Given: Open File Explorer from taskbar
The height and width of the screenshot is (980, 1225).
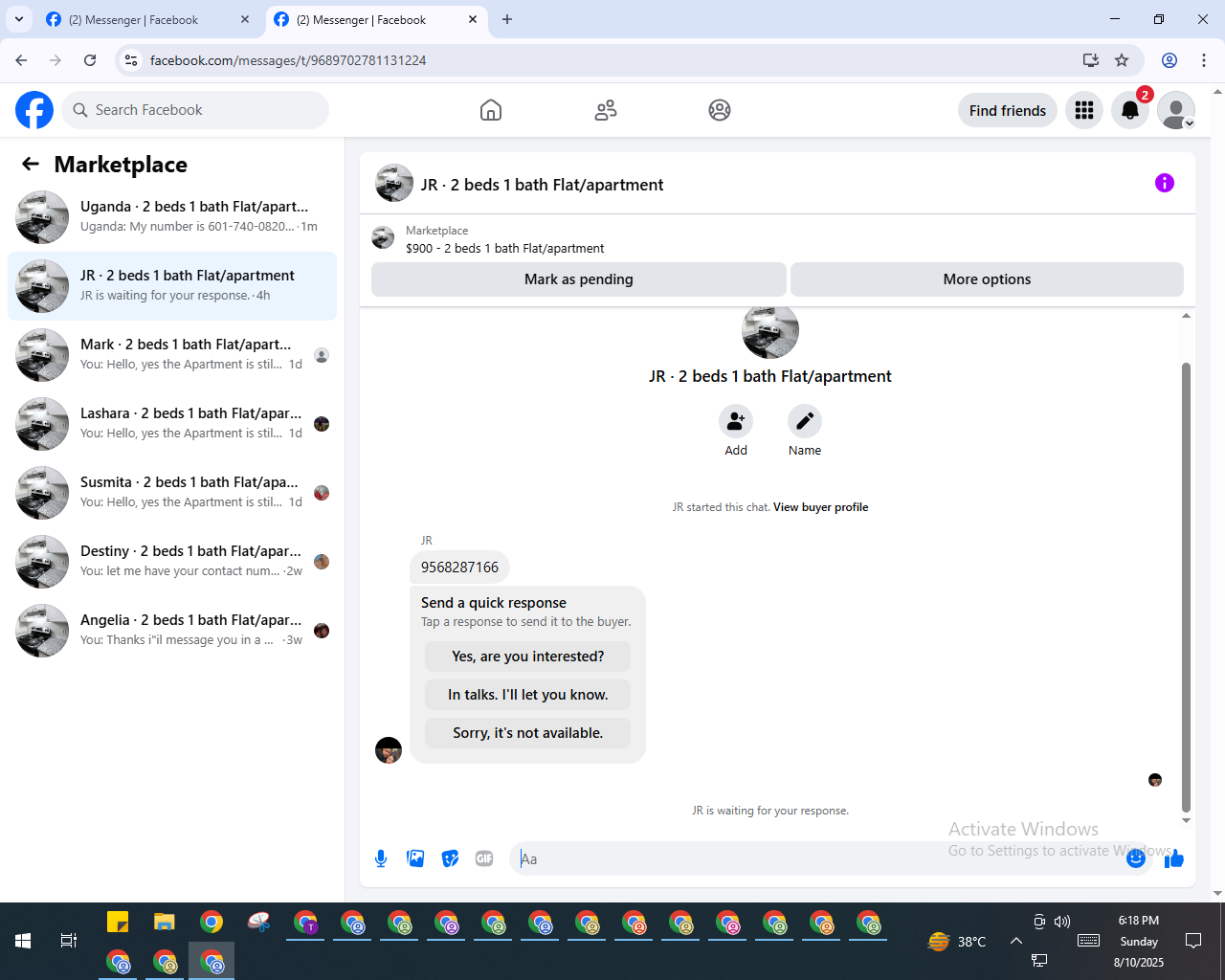Looking at the screenshot, I should [x=165, y=923].
